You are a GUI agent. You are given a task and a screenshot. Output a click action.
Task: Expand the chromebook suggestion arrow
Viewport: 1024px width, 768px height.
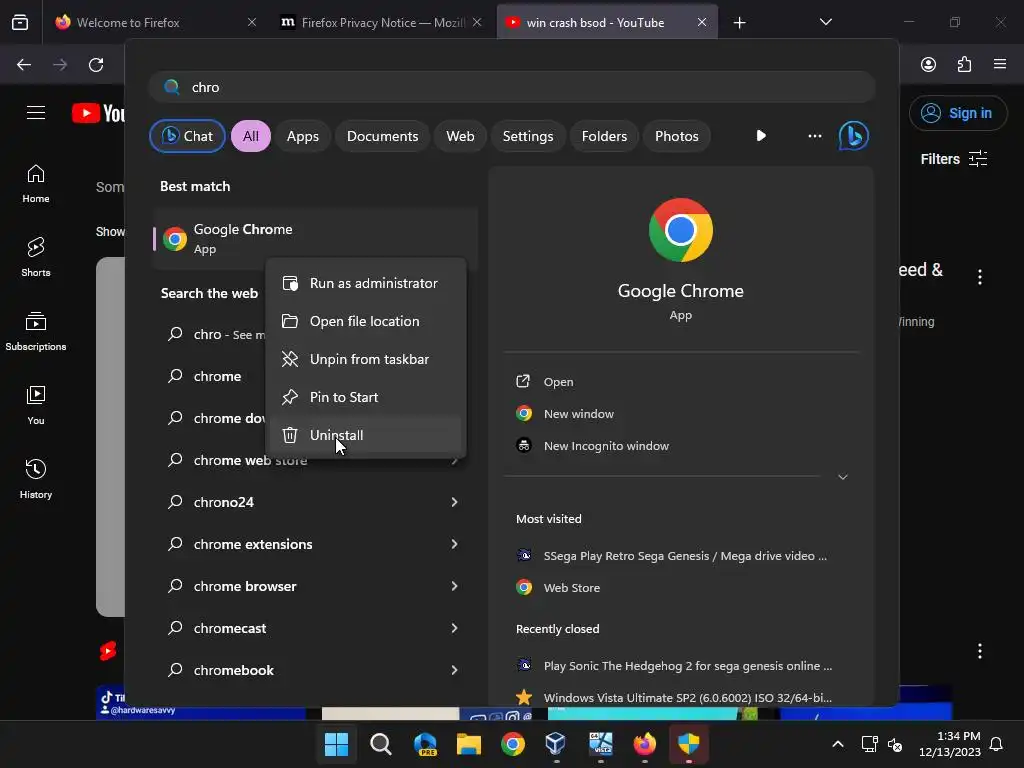click(x=455, y=670)
